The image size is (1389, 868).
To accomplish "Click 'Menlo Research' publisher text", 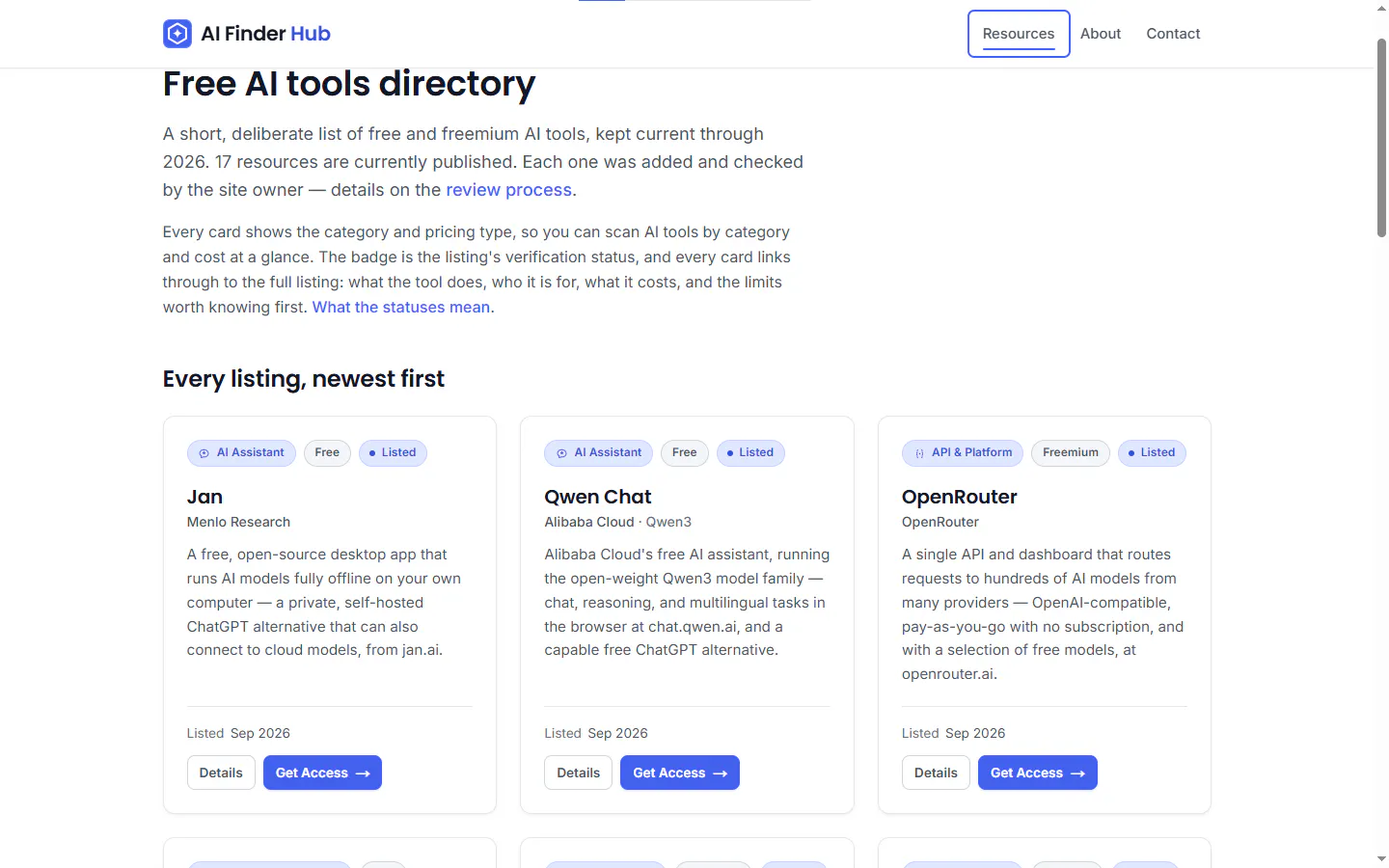I will [238, 522].
